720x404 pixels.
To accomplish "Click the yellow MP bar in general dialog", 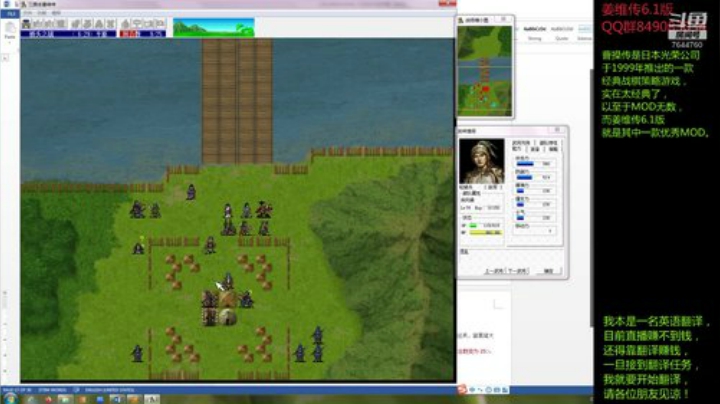I will click(485, 233).
